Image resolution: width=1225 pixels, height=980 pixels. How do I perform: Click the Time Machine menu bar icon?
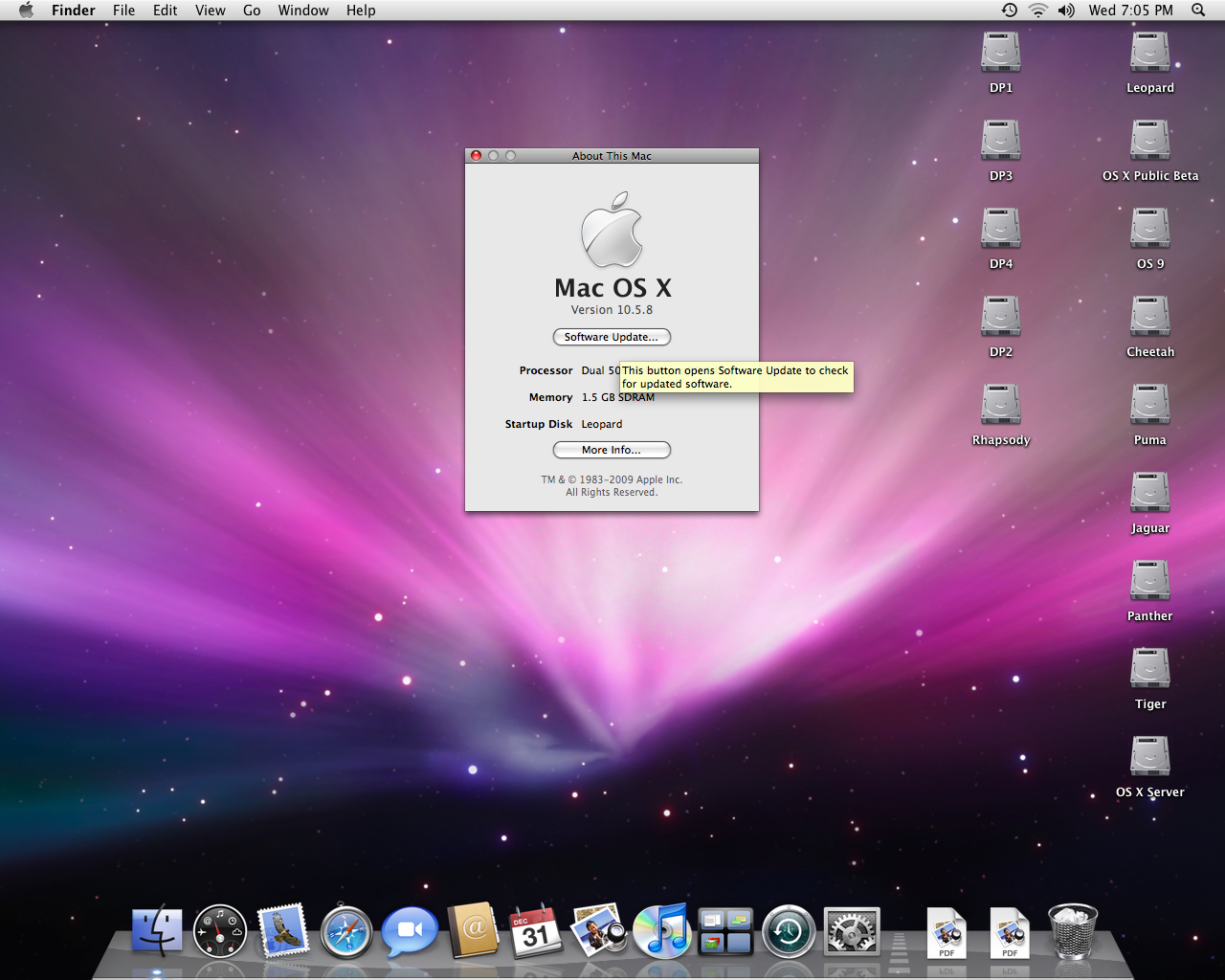(x=1010, y=11)
